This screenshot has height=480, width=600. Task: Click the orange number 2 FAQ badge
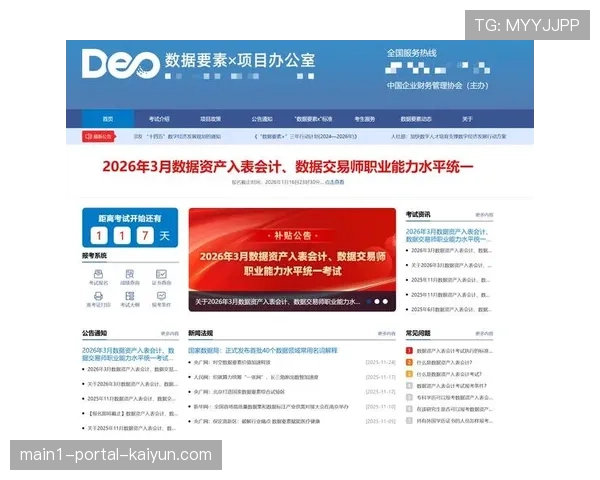click(x=409, y=362)
